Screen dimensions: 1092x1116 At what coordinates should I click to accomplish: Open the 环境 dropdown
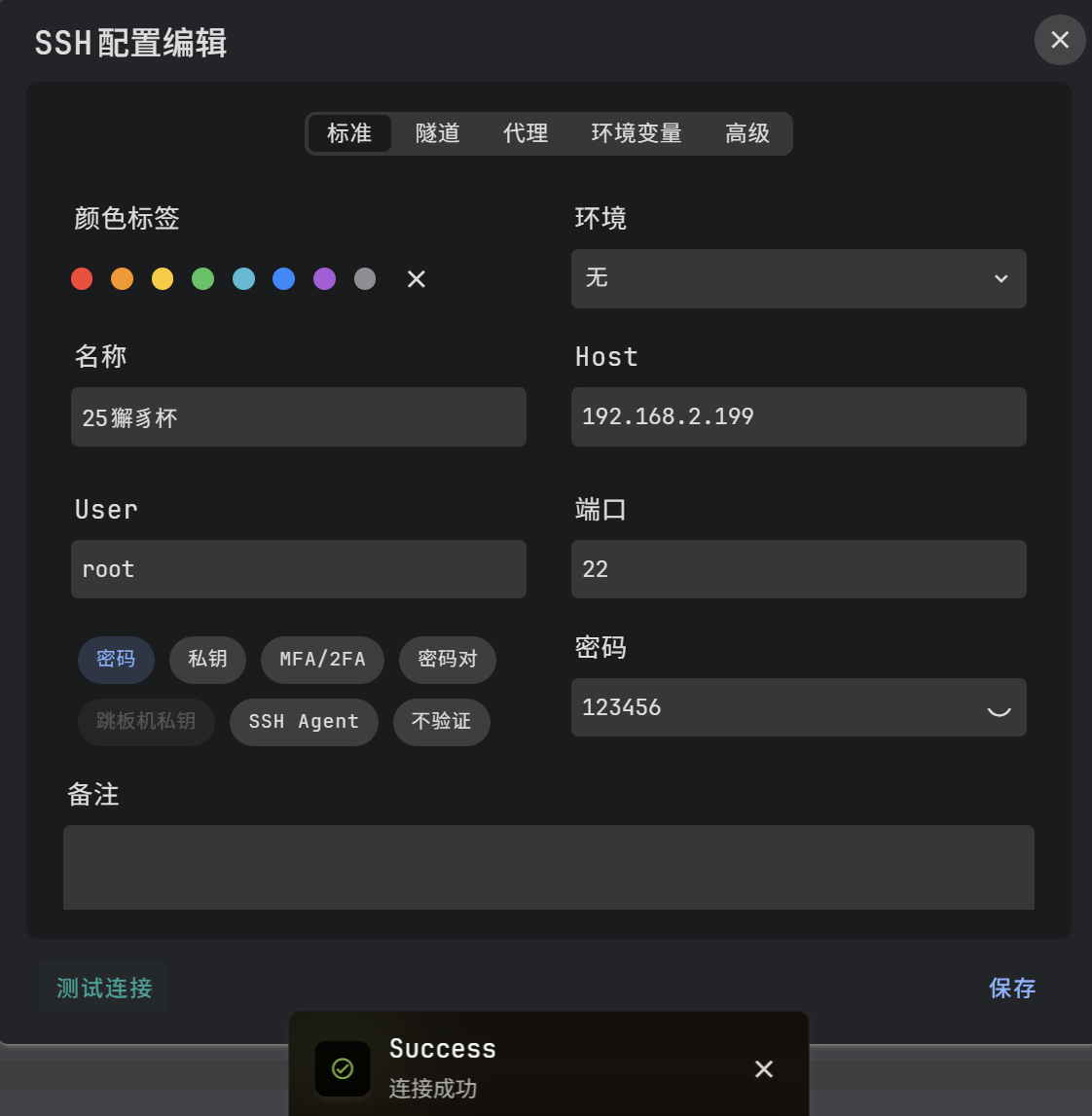pyautogui.click(x=798, y=279)
